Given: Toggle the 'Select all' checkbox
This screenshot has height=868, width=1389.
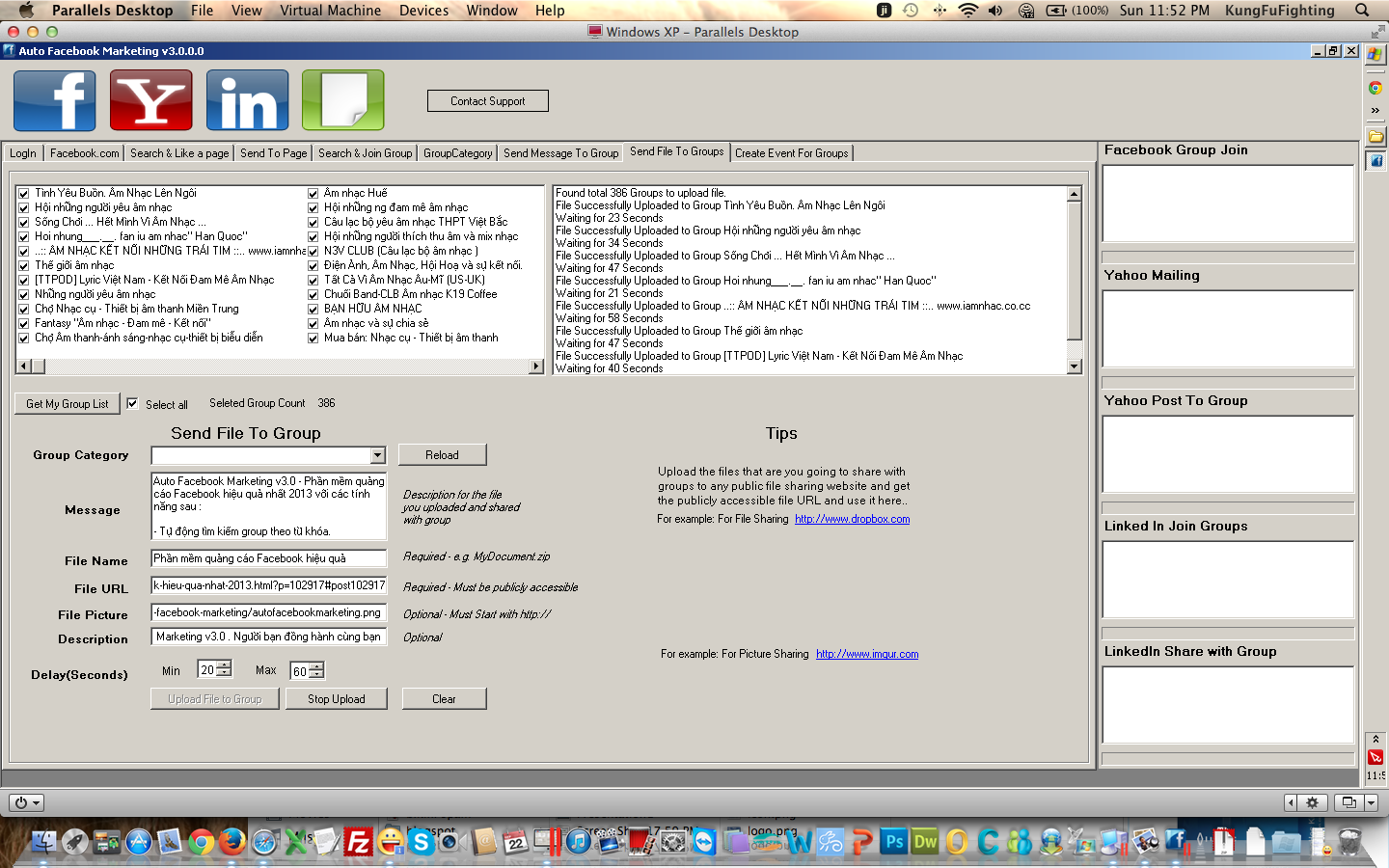Looking at the screenshot, I should pos(132,404).
